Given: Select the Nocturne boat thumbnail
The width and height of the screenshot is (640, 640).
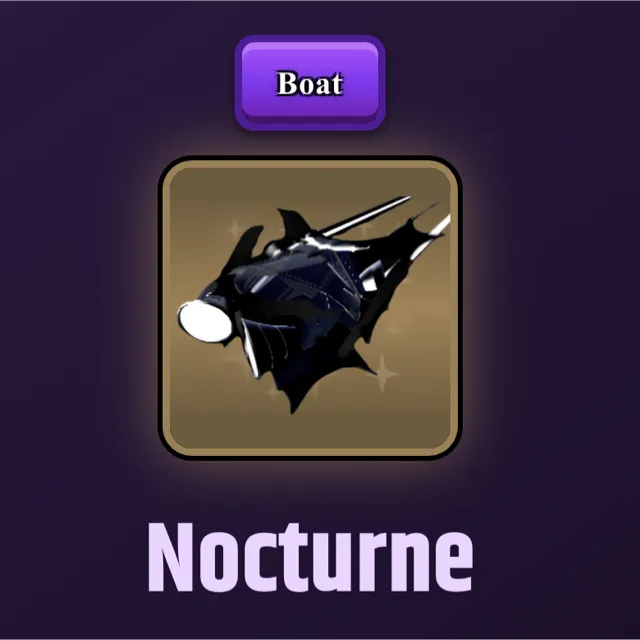Looking at the screenshot, I should click(310, 308).
